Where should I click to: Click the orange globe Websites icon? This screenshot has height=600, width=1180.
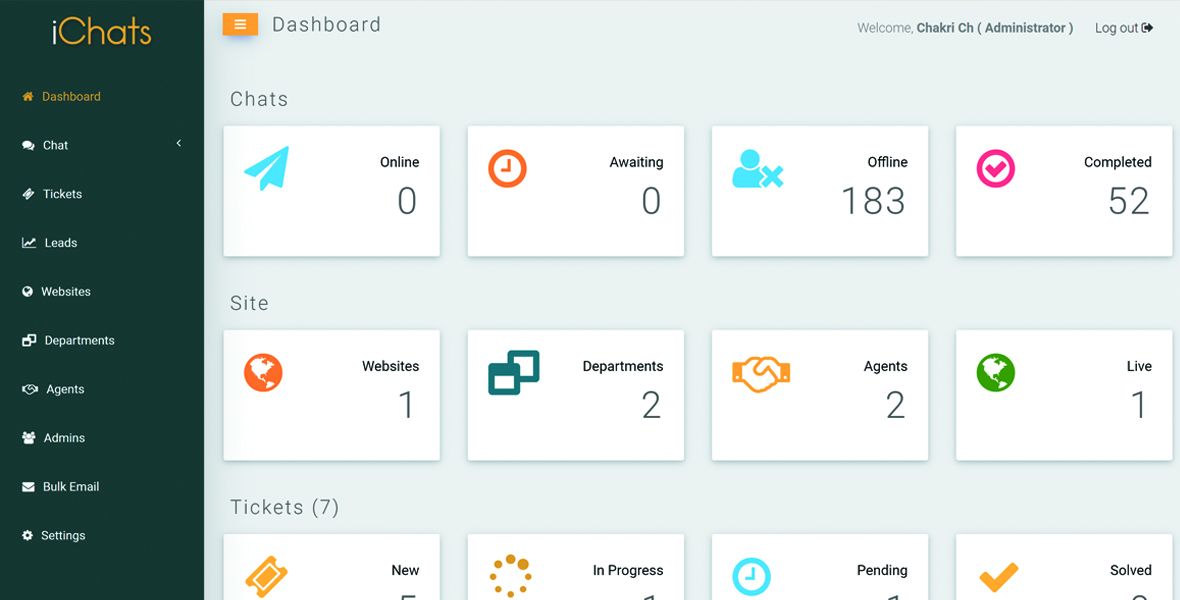pos(263,373)
